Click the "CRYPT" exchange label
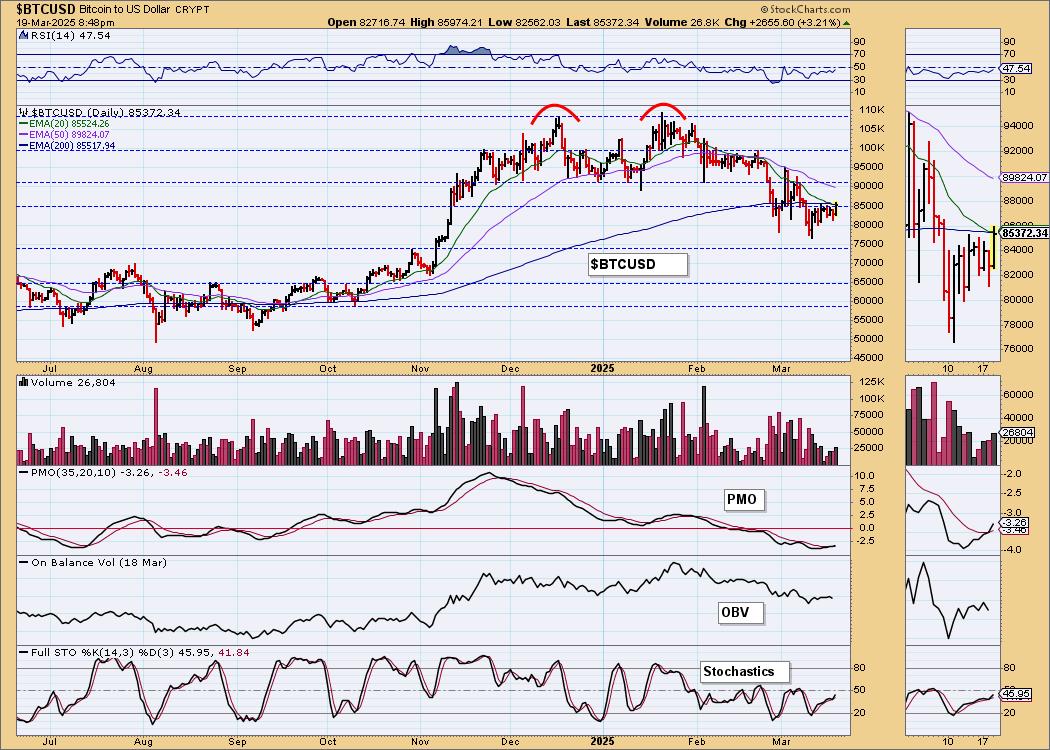The image size is (1050, 750). coord(193,10)
